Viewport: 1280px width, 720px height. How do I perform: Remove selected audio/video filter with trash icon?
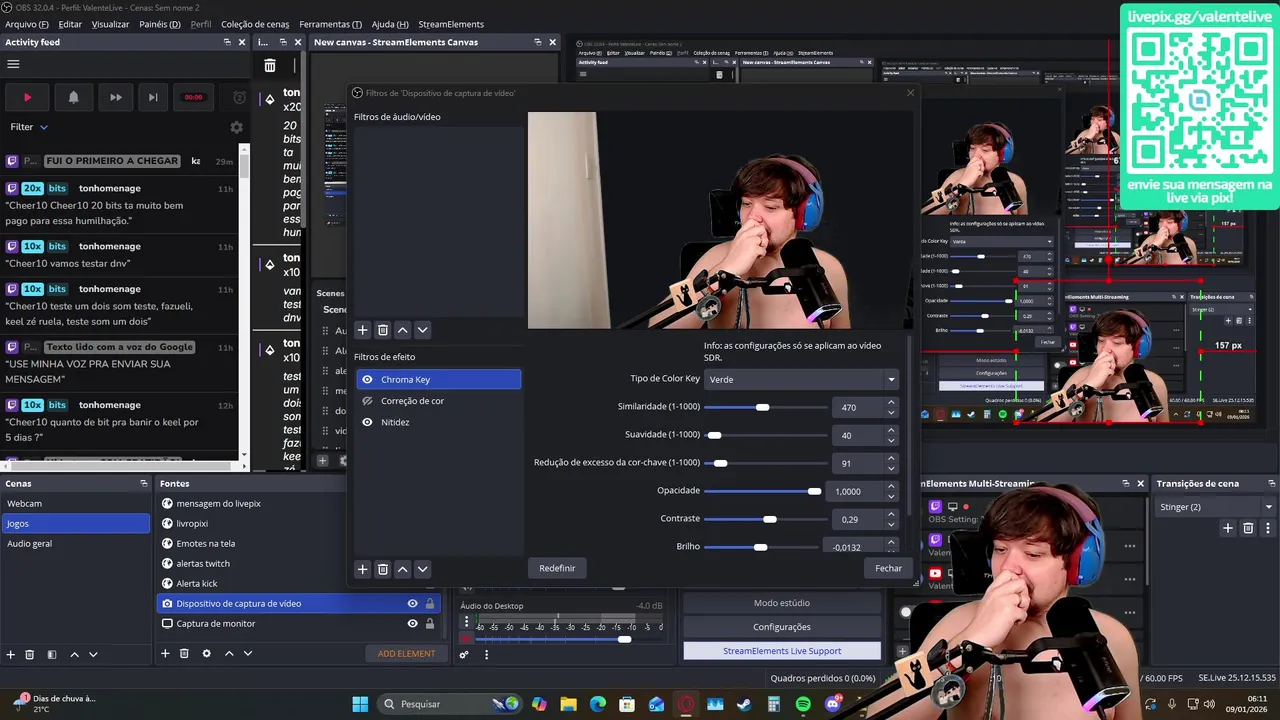383,330
